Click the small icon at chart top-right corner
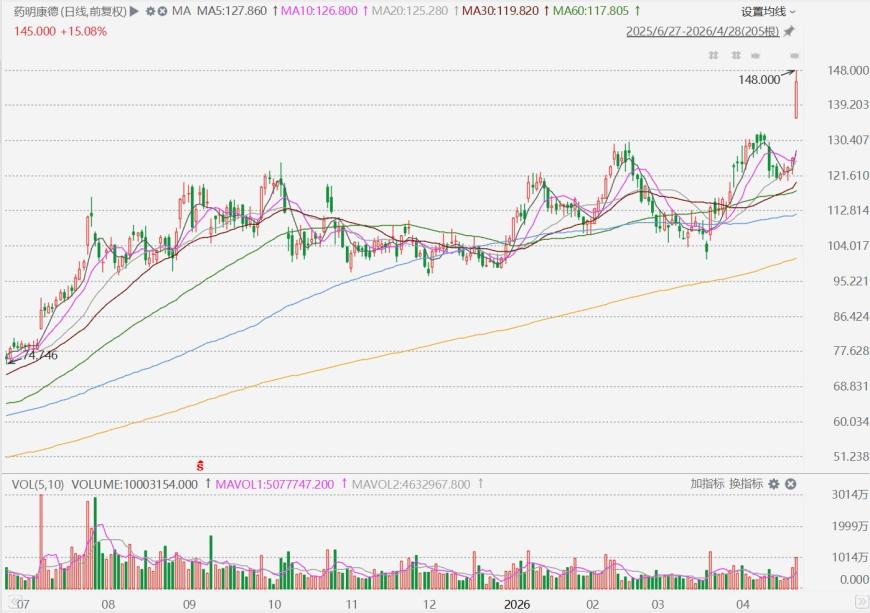 (x=795, y=54)
